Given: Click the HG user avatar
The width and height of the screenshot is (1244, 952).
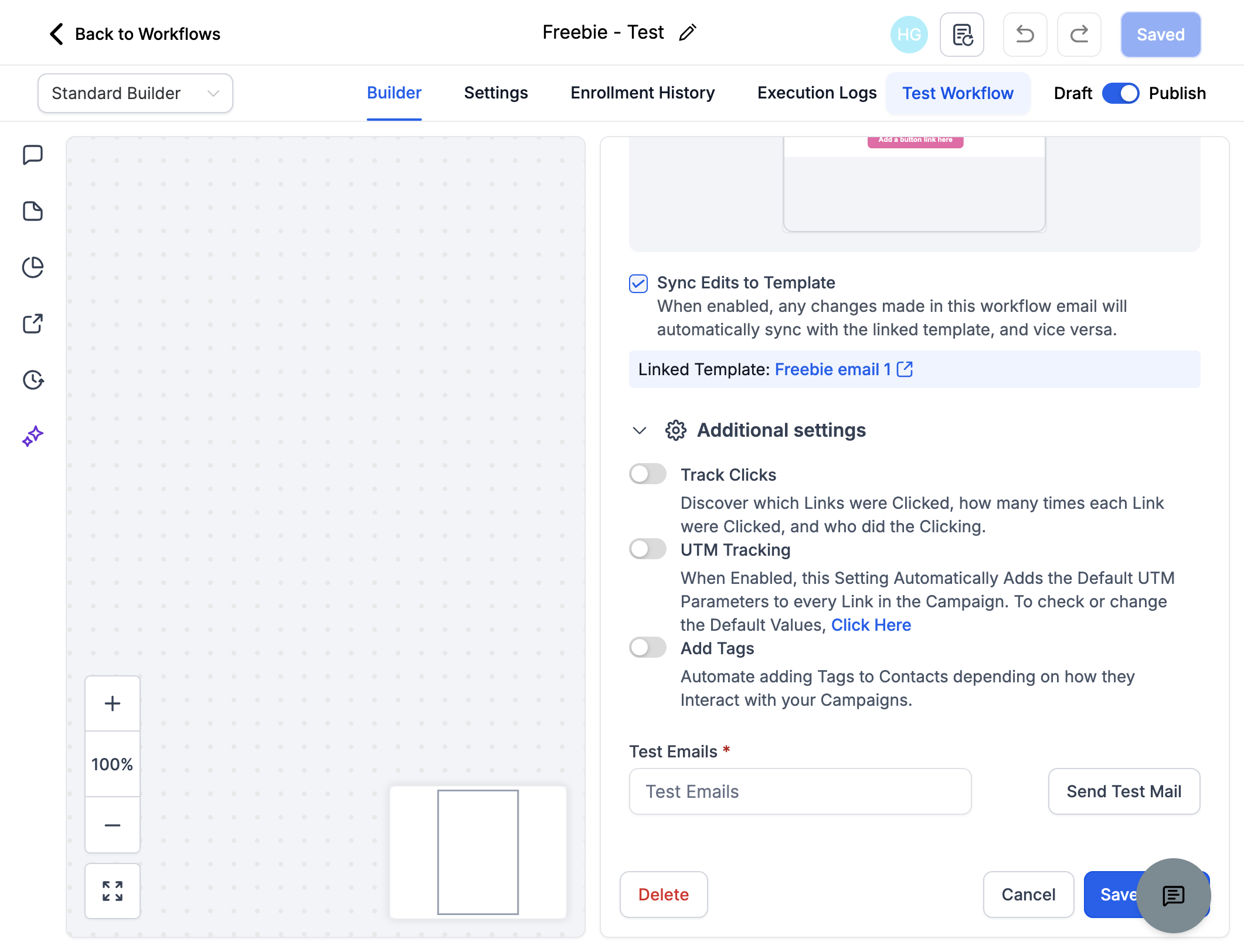Looking at the screenshot, I should tap(909, 35).
